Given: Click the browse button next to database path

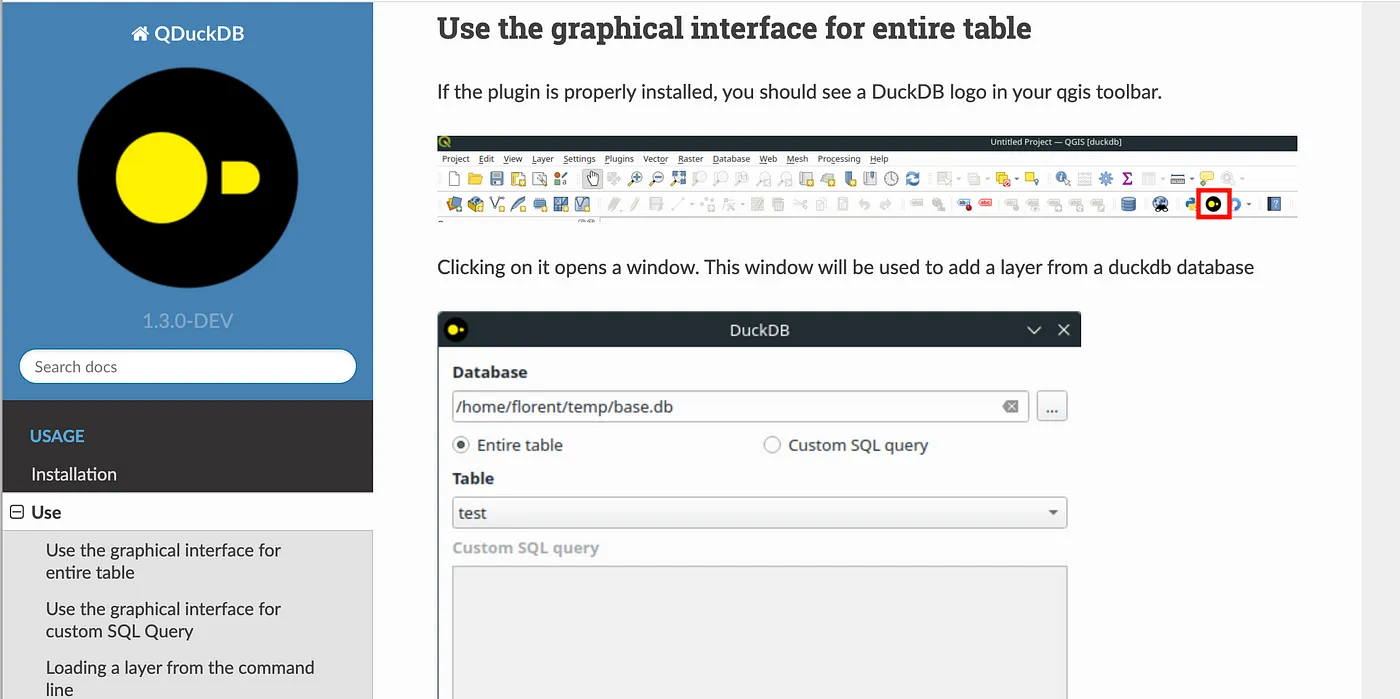Looking at the screenshot, I should click(x=1052, y=407).
